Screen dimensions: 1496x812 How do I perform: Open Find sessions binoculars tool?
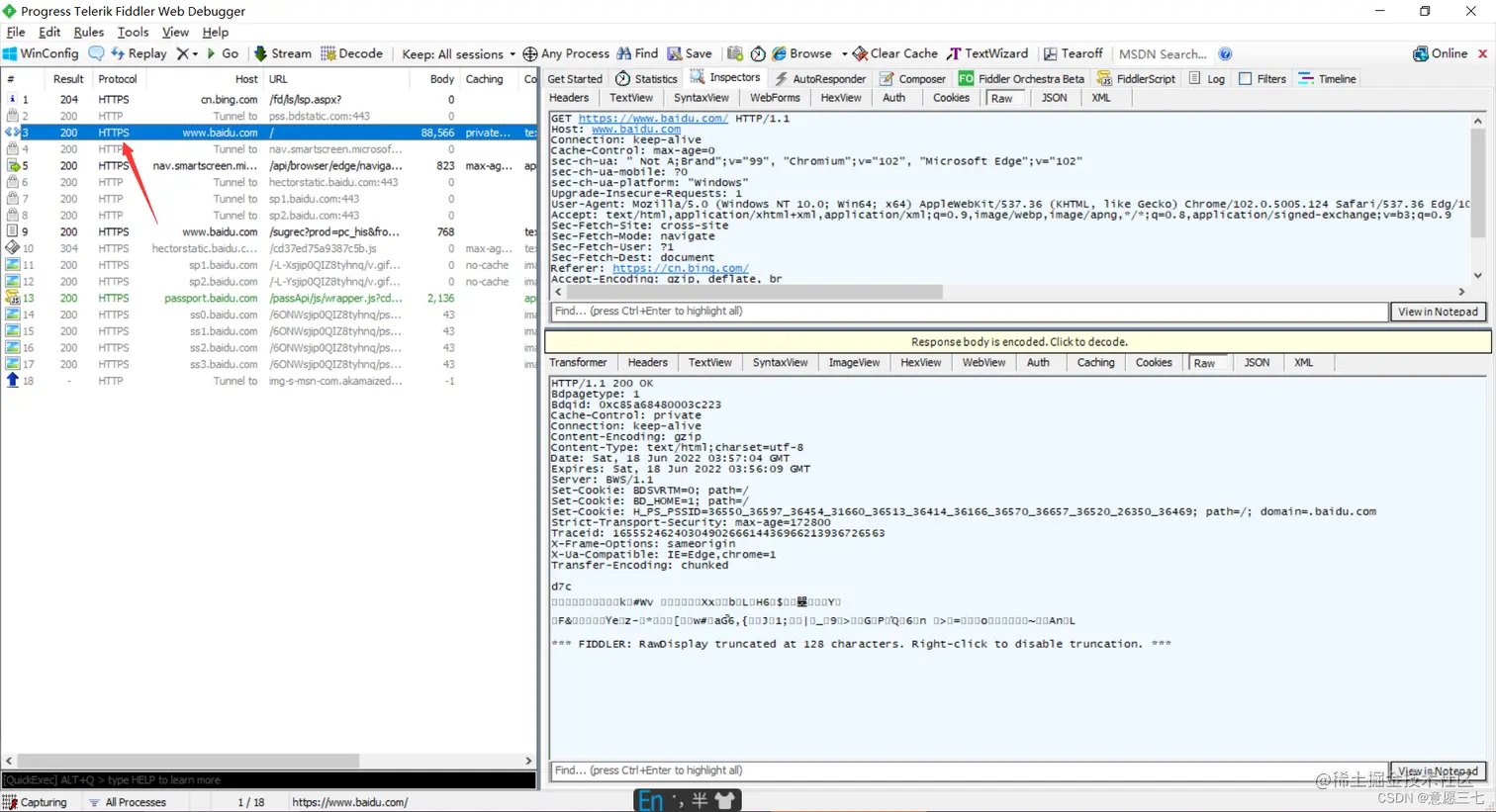click(x=637, y=53)
